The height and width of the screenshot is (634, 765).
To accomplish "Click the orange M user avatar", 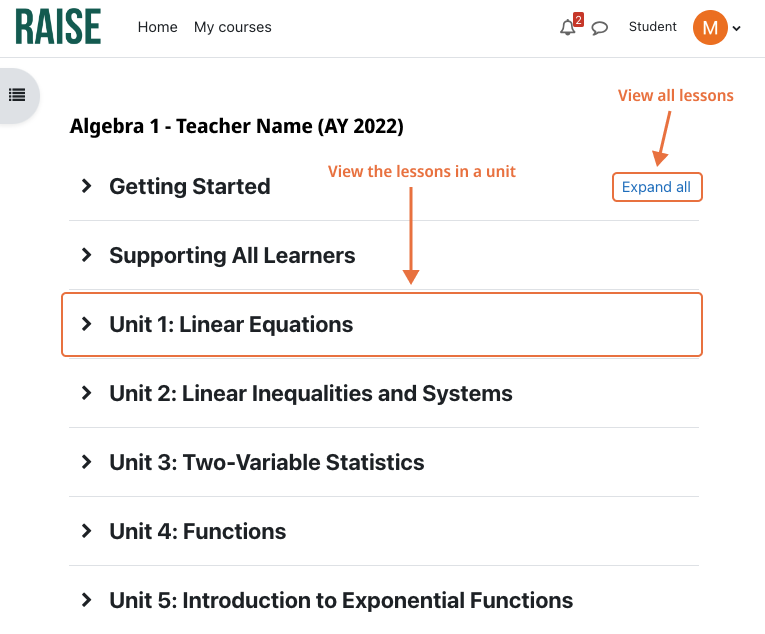I will tap(710, 28).
